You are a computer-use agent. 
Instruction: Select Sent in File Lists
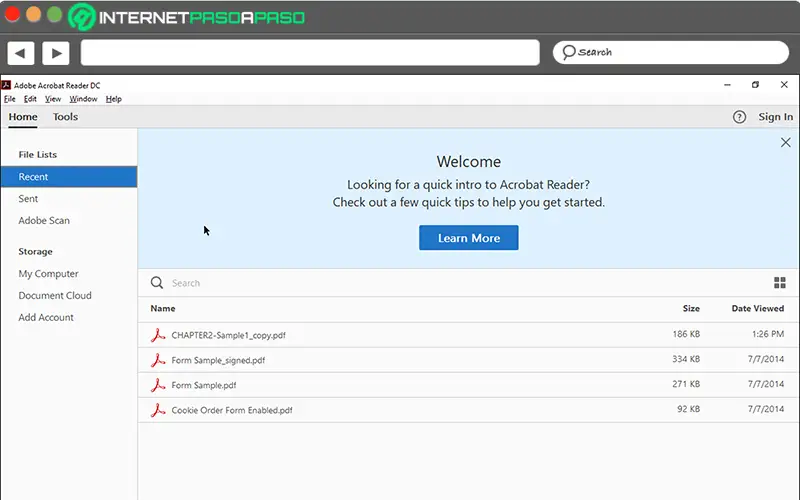pos(28,198)
